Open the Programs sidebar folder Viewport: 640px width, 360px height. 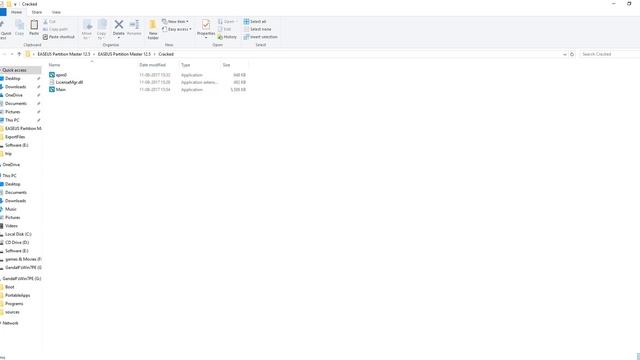click(x=14, y=304)
